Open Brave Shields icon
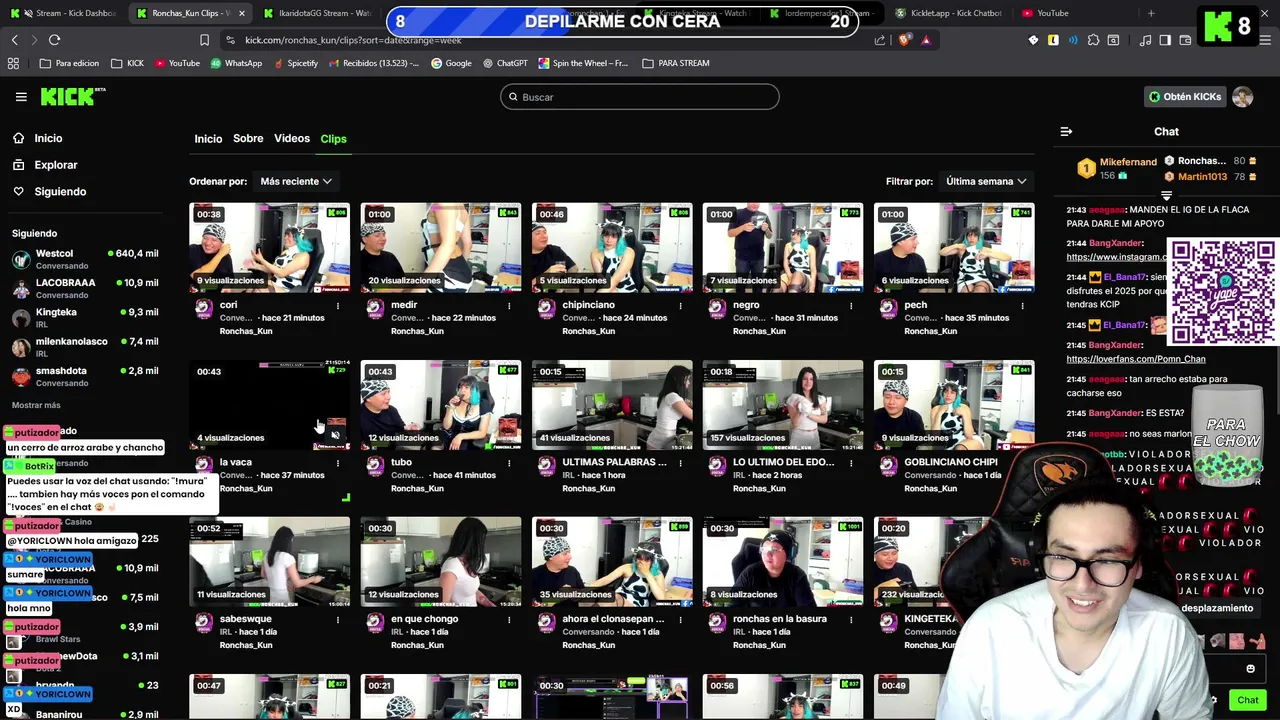The height and width of the screenshot is (720, 1280). 904,40
